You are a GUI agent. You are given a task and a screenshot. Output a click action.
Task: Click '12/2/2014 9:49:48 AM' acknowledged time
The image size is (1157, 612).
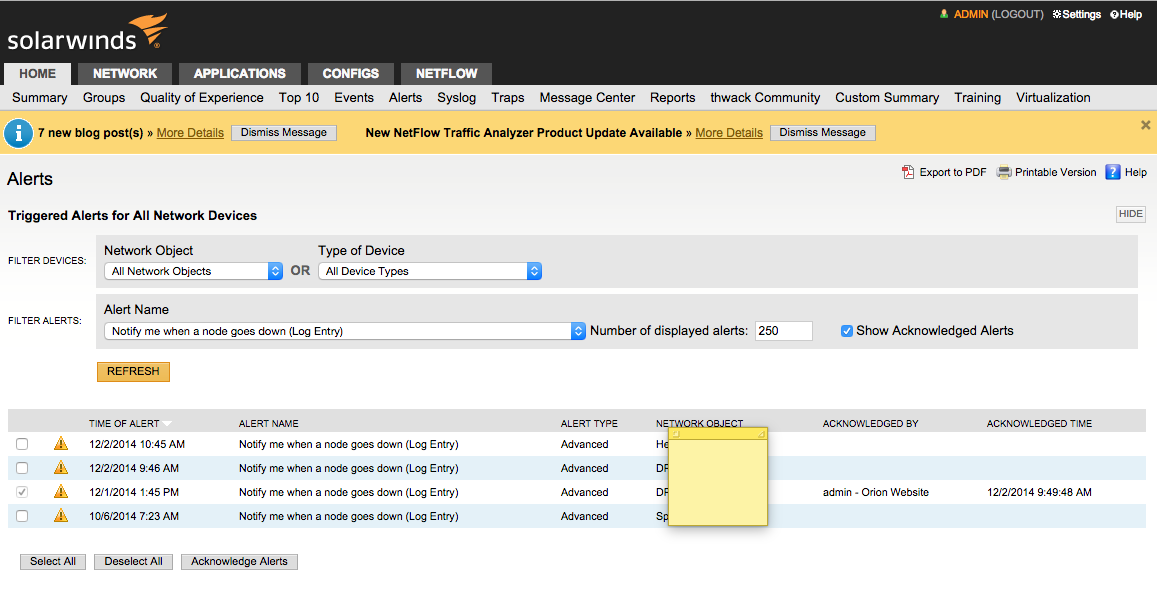pyautogui.click(x=1040, y=492)
